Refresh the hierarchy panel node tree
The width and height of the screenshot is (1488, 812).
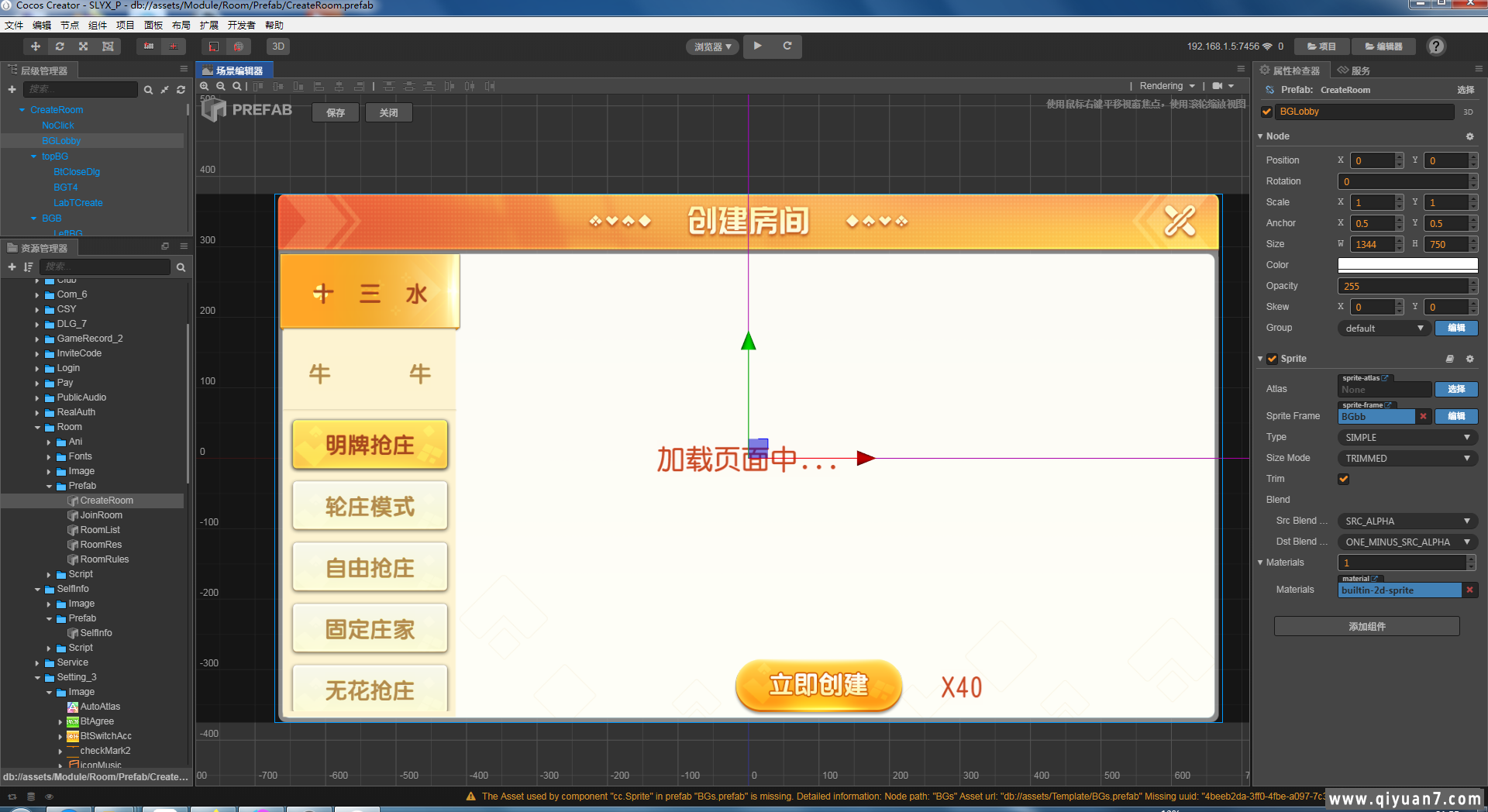click(181, 90)
